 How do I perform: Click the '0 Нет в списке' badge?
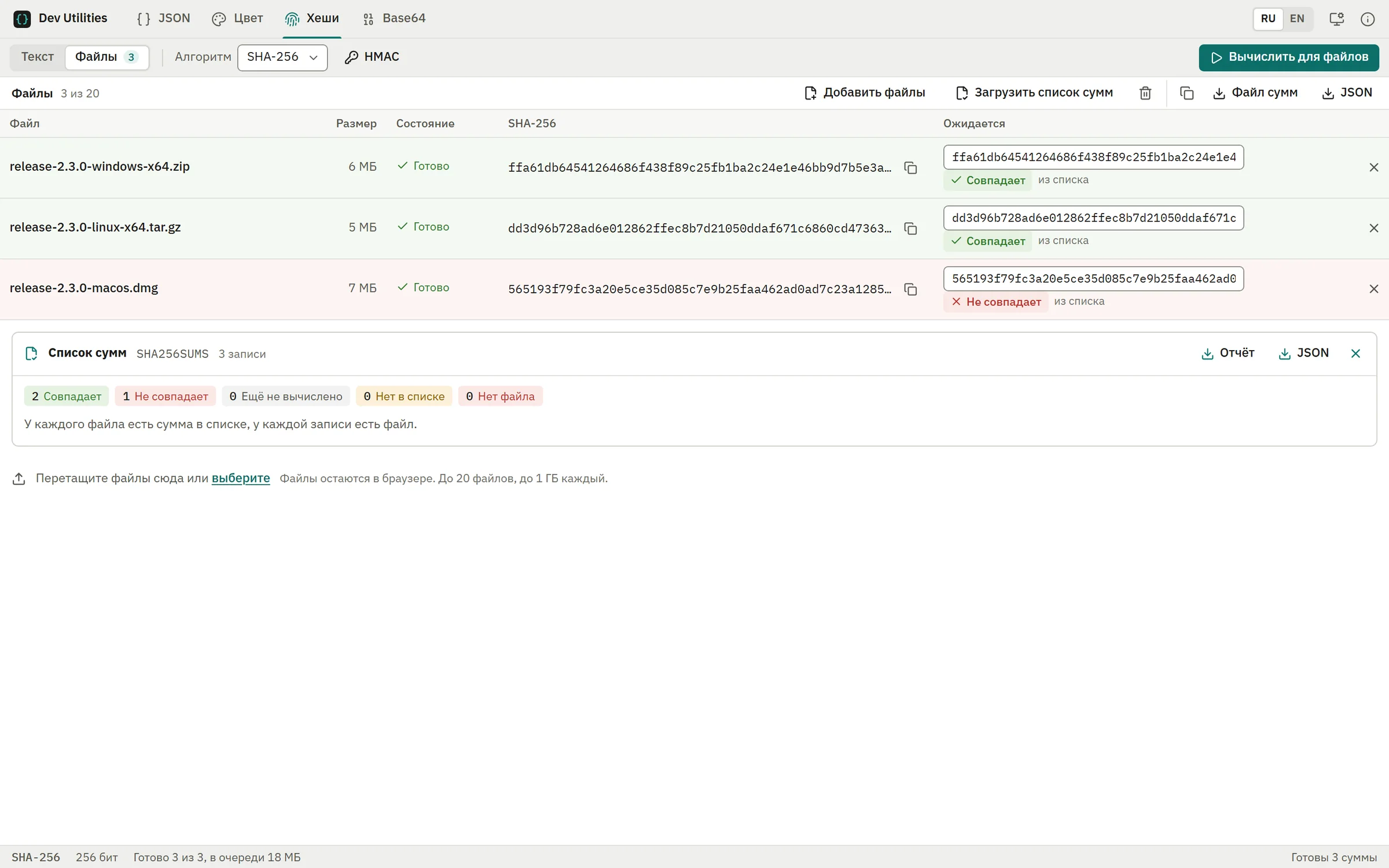coord(404,396)
